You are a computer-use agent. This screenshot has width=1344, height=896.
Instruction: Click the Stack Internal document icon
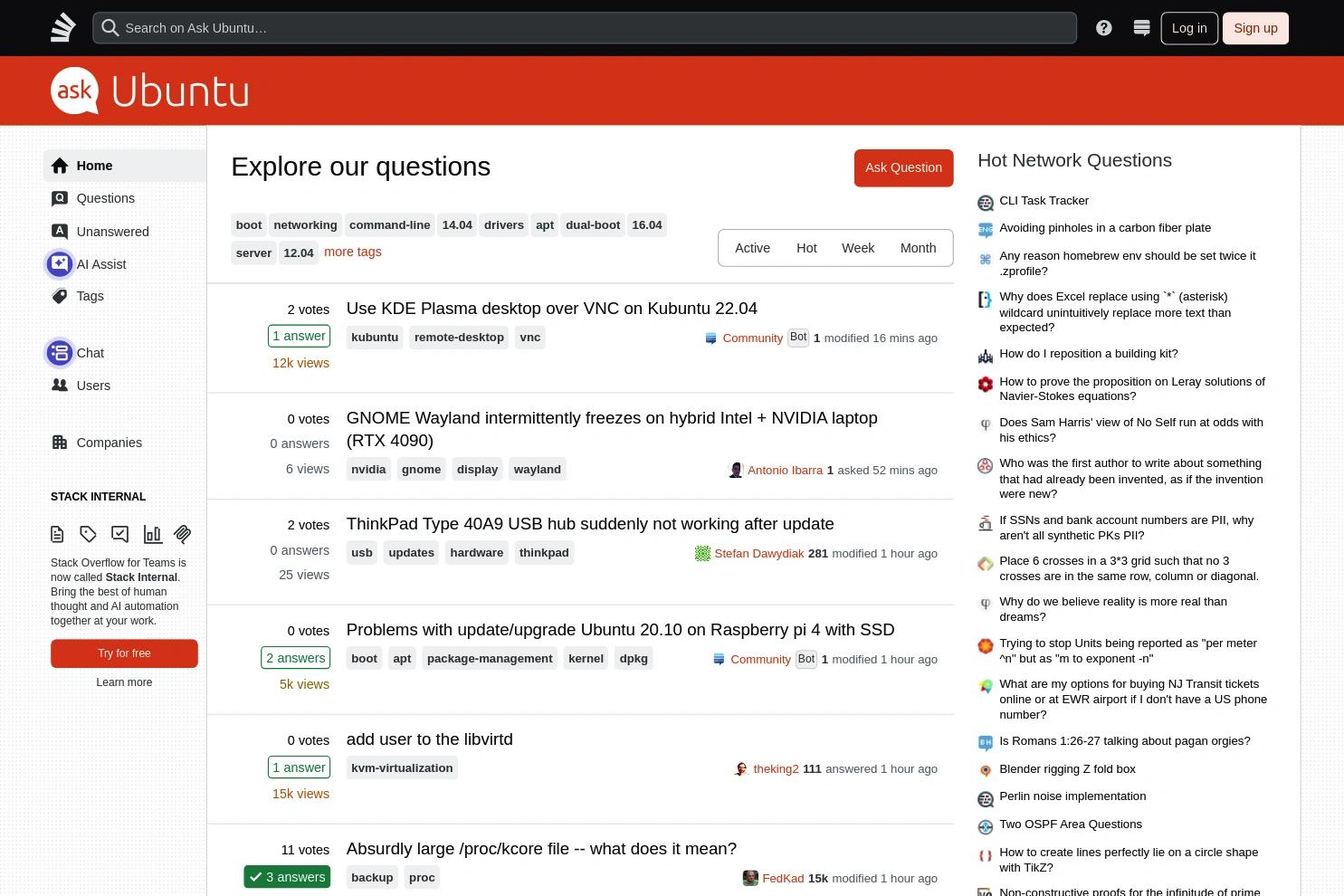[58, 534]
